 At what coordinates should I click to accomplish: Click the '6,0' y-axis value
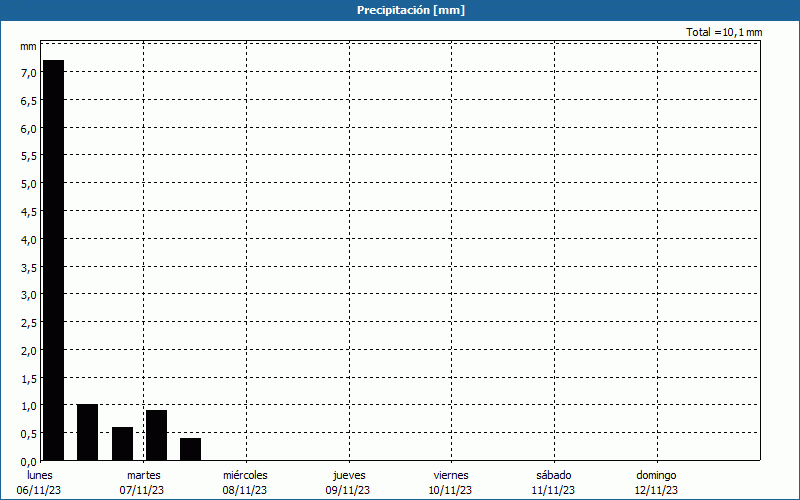pos(29,129)
